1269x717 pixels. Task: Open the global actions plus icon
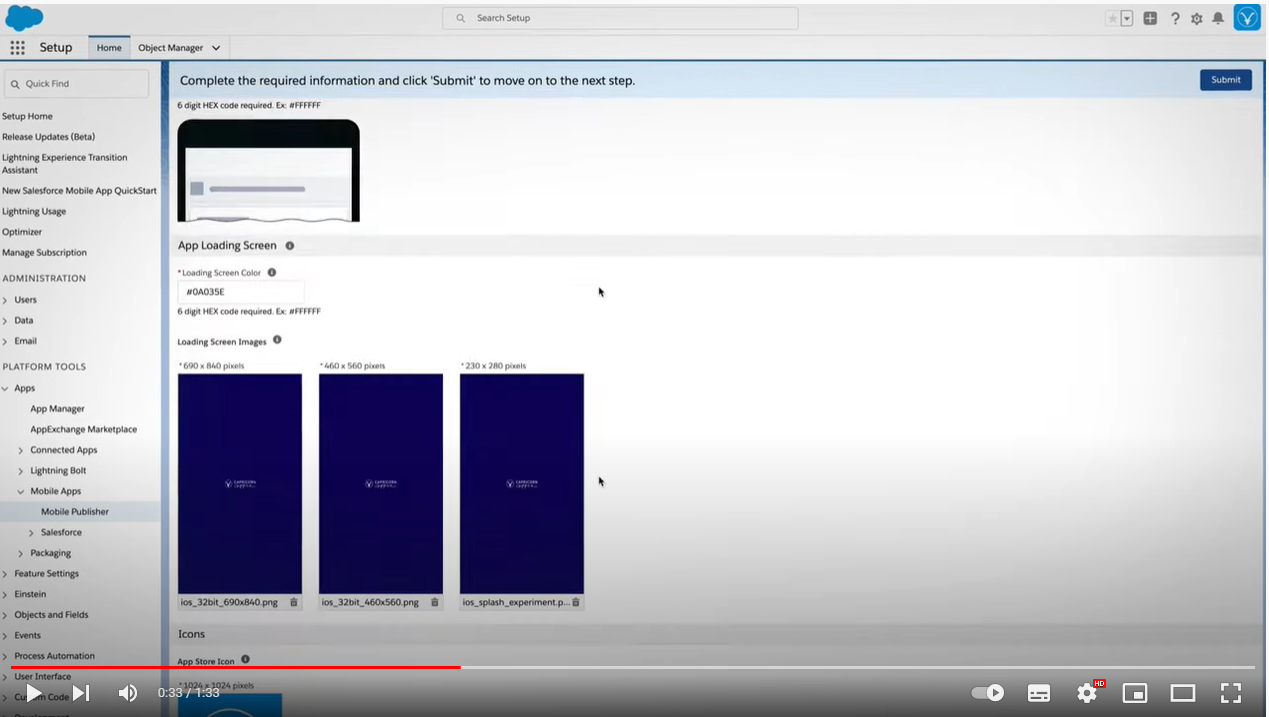[x=1150, y=18]
